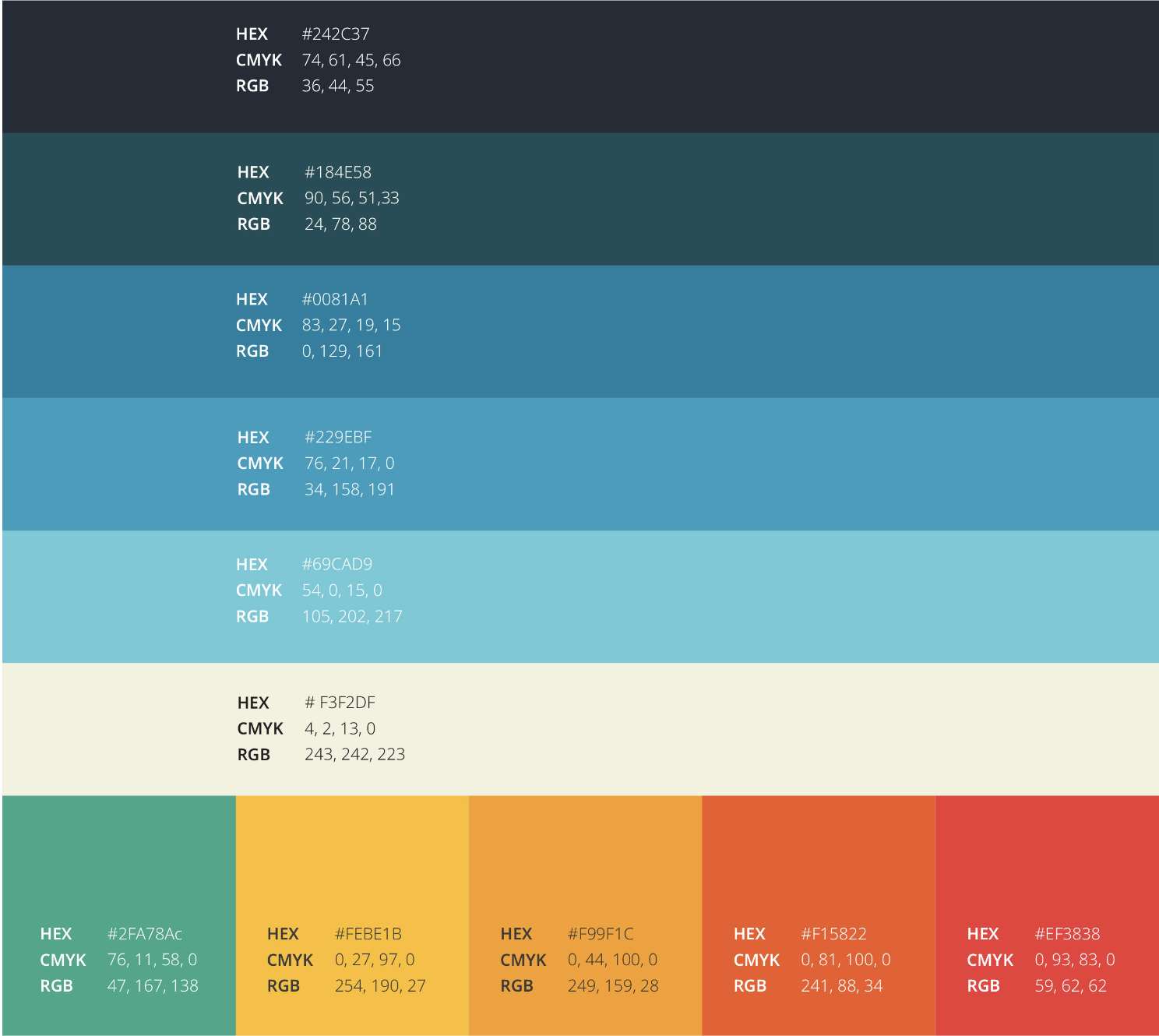The width and height of the screenshot is (1159, 1036).
Task: Select the CMYK value 0, 81, 100, 0
Action: click(846, 960)
